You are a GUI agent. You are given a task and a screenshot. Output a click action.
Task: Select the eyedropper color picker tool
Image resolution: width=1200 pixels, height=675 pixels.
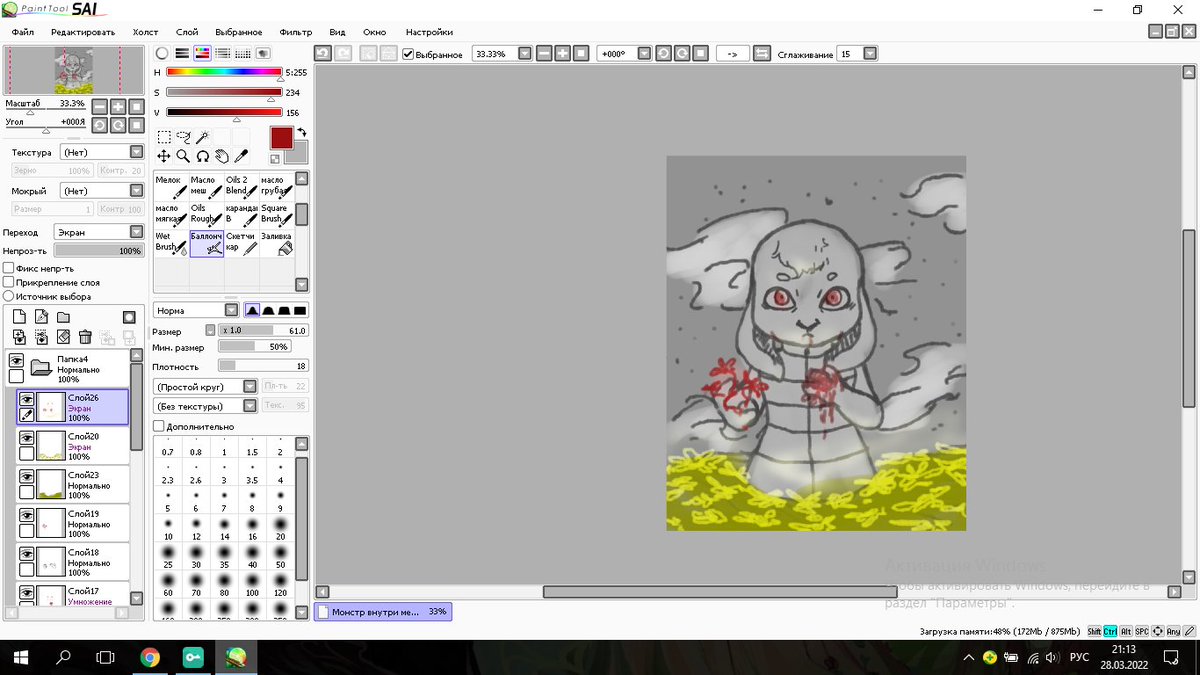[240, 156]
